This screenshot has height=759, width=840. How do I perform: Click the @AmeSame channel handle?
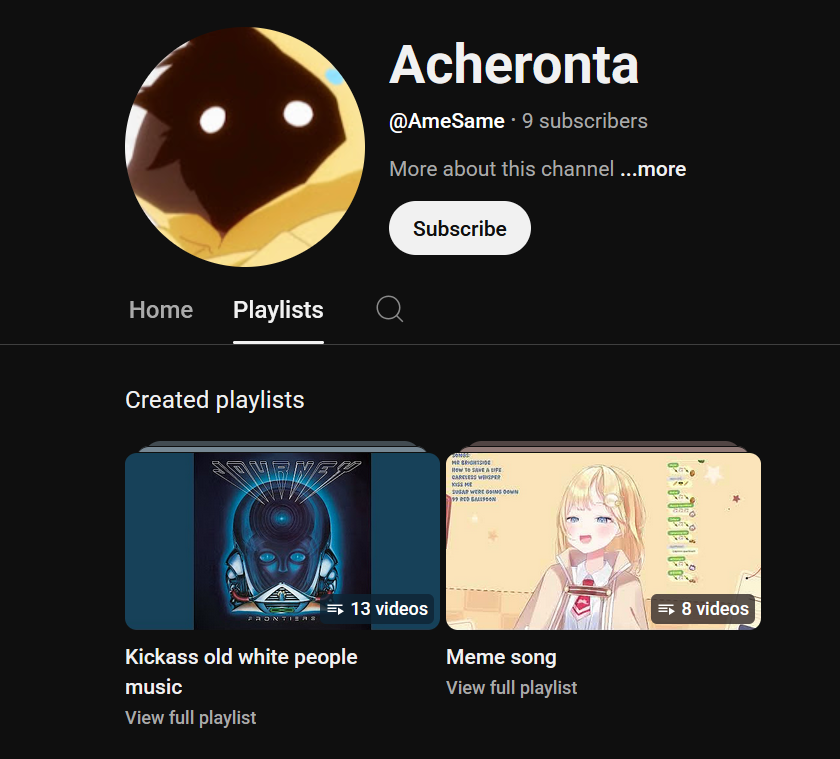point(447,121)
